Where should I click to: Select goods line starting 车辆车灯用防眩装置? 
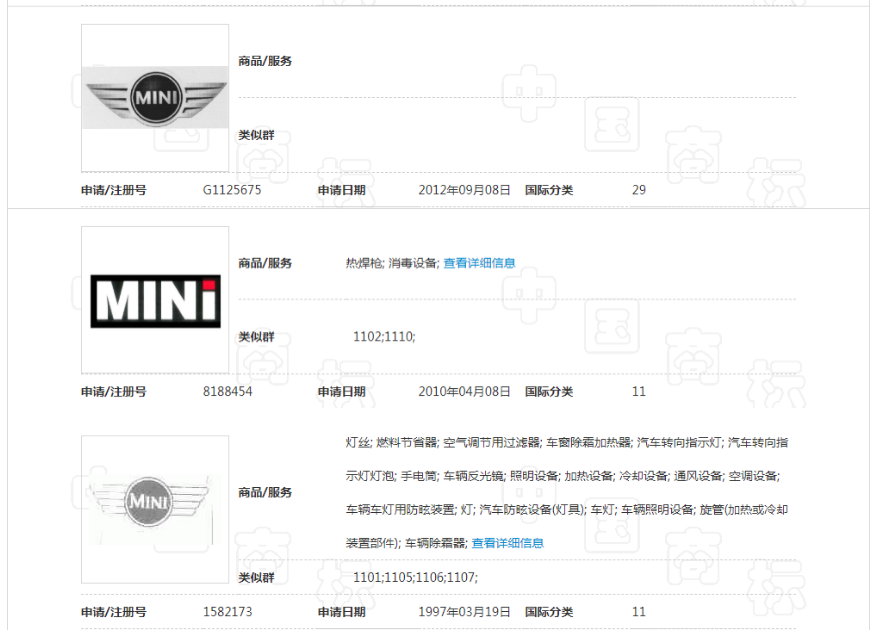pyautogui.click(x=567, y=510)
